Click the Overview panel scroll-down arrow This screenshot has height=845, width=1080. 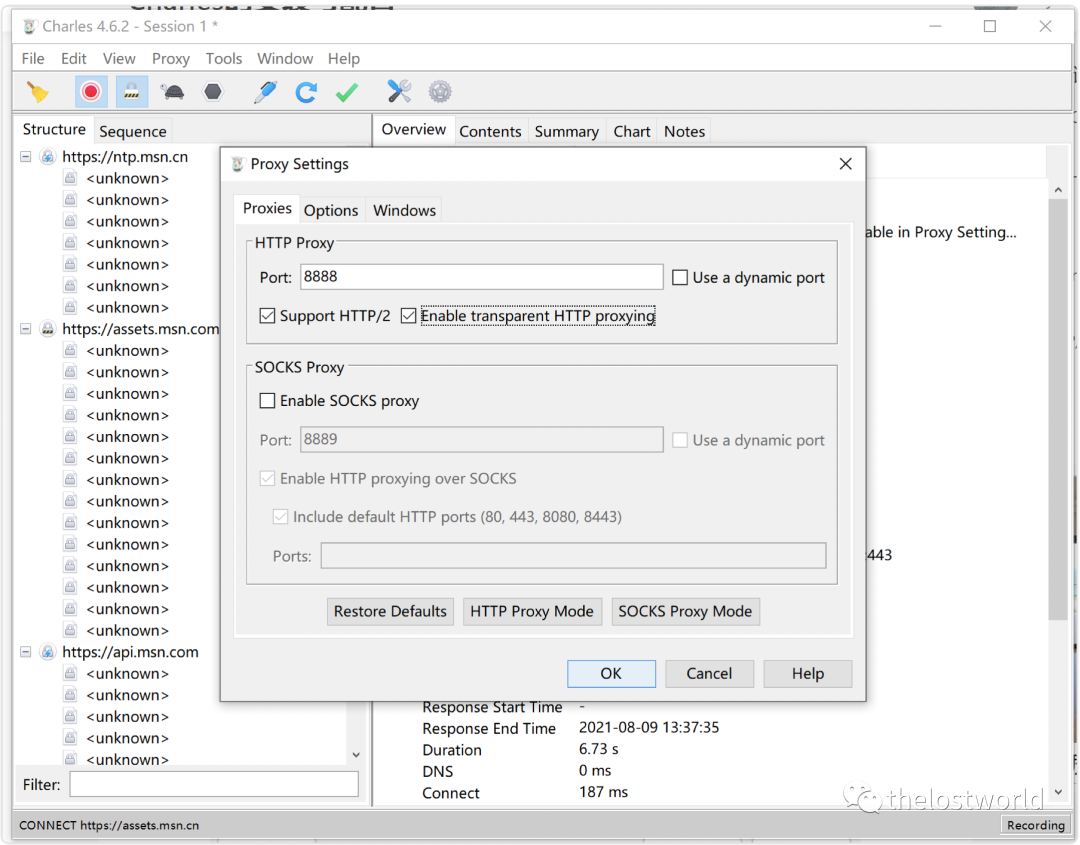pos(1058,792)
